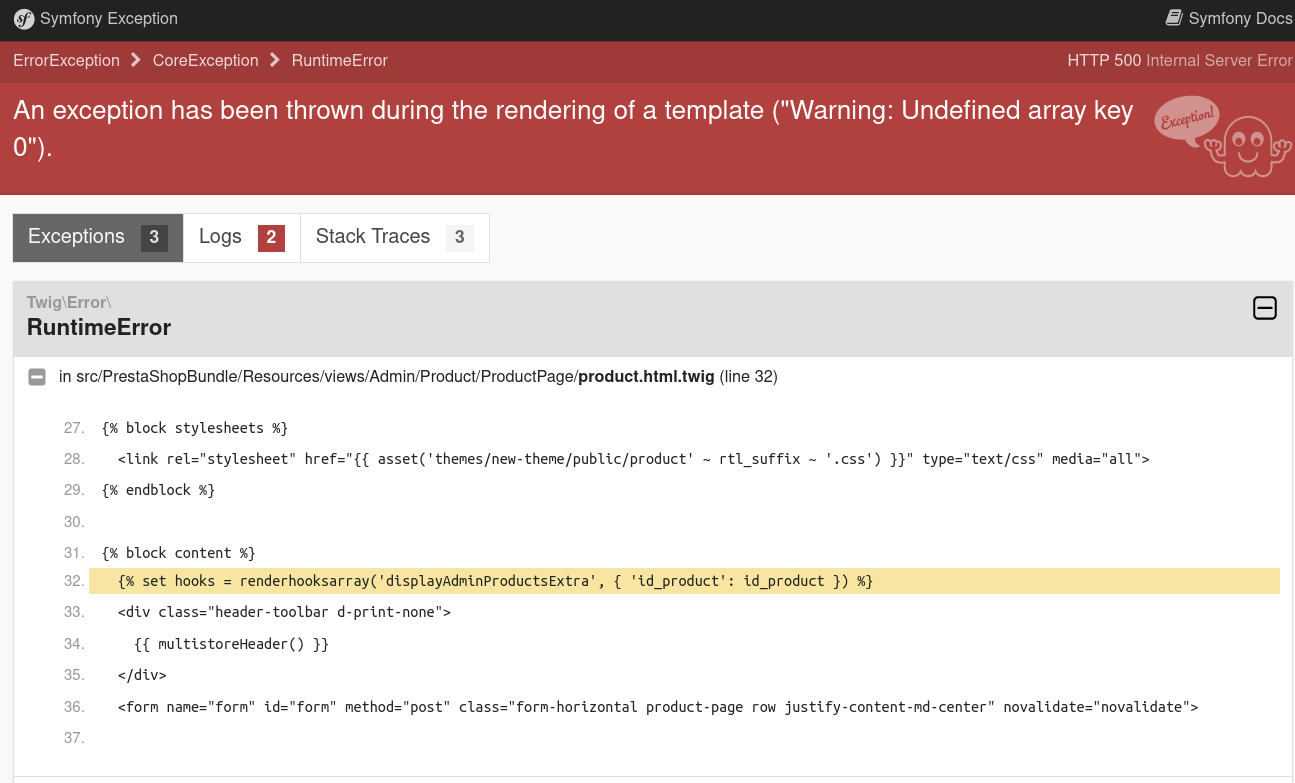Click the first breadcrumb chevron arrow

(x=136, y=61)
